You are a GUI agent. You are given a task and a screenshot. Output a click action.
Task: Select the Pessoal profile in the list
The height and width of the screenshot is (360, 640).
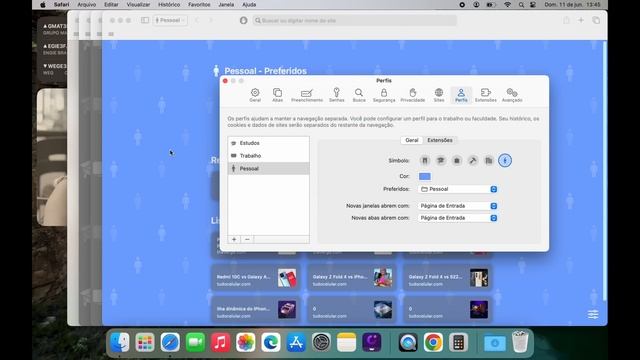(x=268, y=169)
